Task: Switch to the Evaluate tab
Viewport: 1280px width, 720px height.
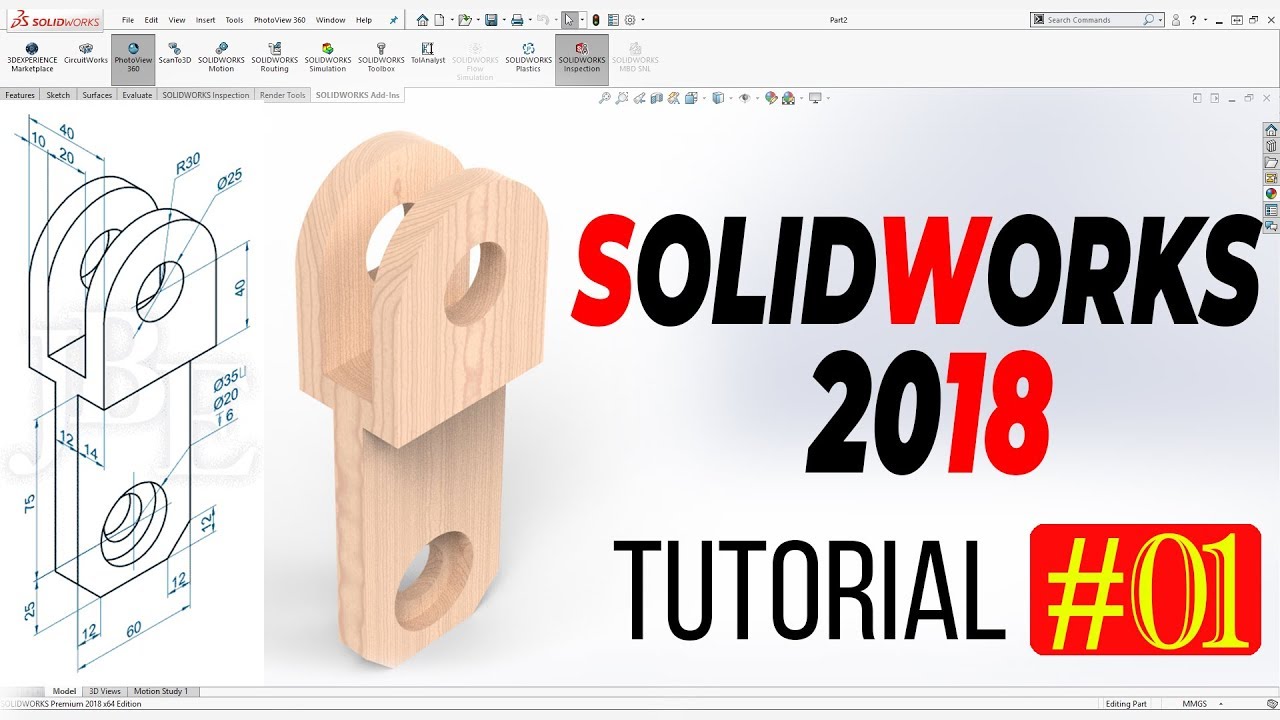Action: (x=137, y=95)
